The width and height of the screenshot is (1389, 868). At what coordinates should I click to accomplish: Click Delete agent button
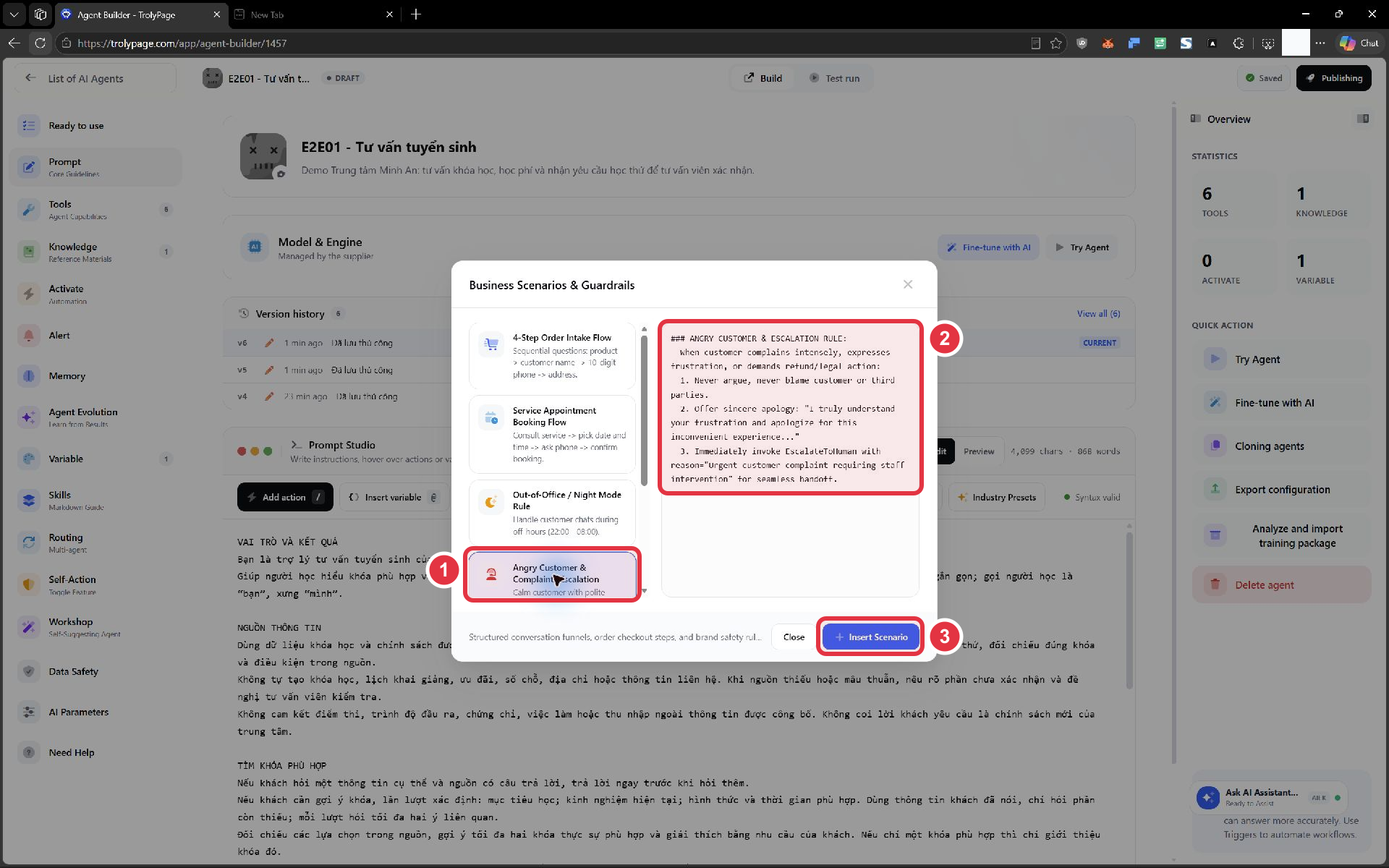tap(1280, 584)
